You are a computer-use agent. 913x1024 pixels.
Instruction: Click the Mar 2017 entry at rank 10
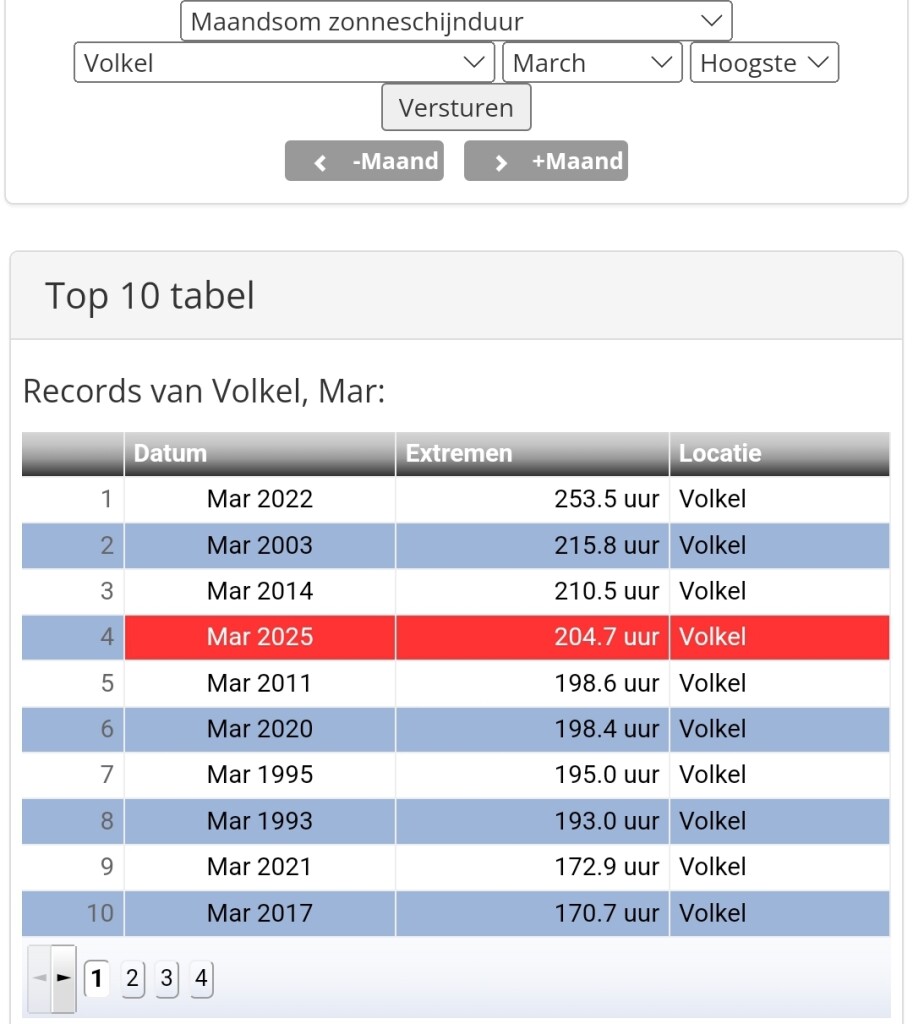pos(260,913)
